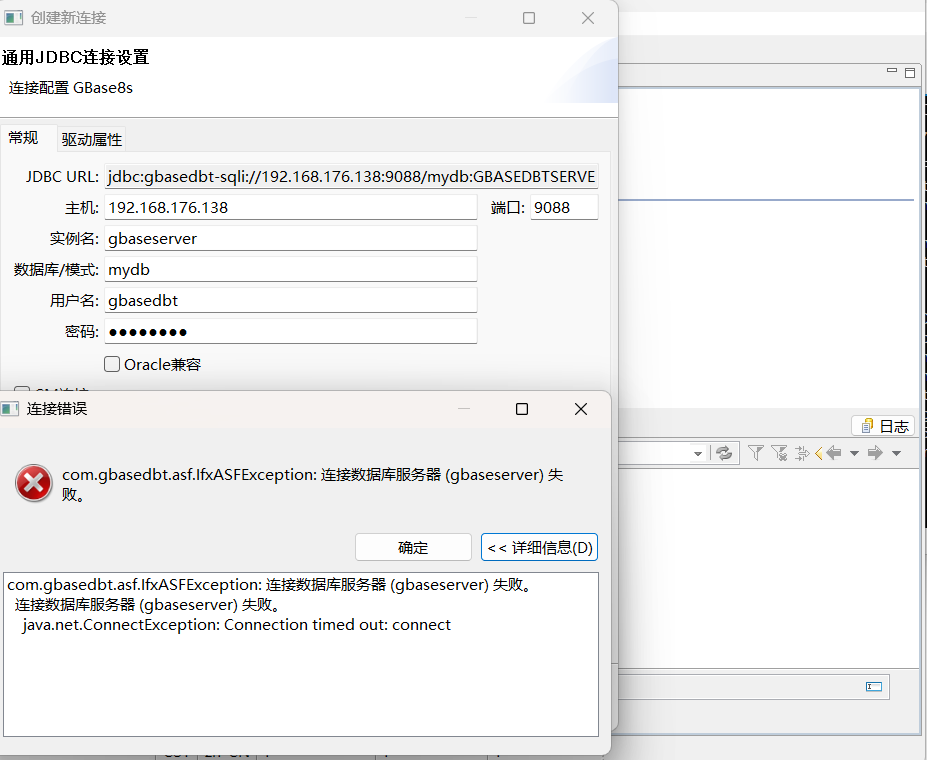
Task: Click the gray back arrow icon
Action: coord(834,453)
